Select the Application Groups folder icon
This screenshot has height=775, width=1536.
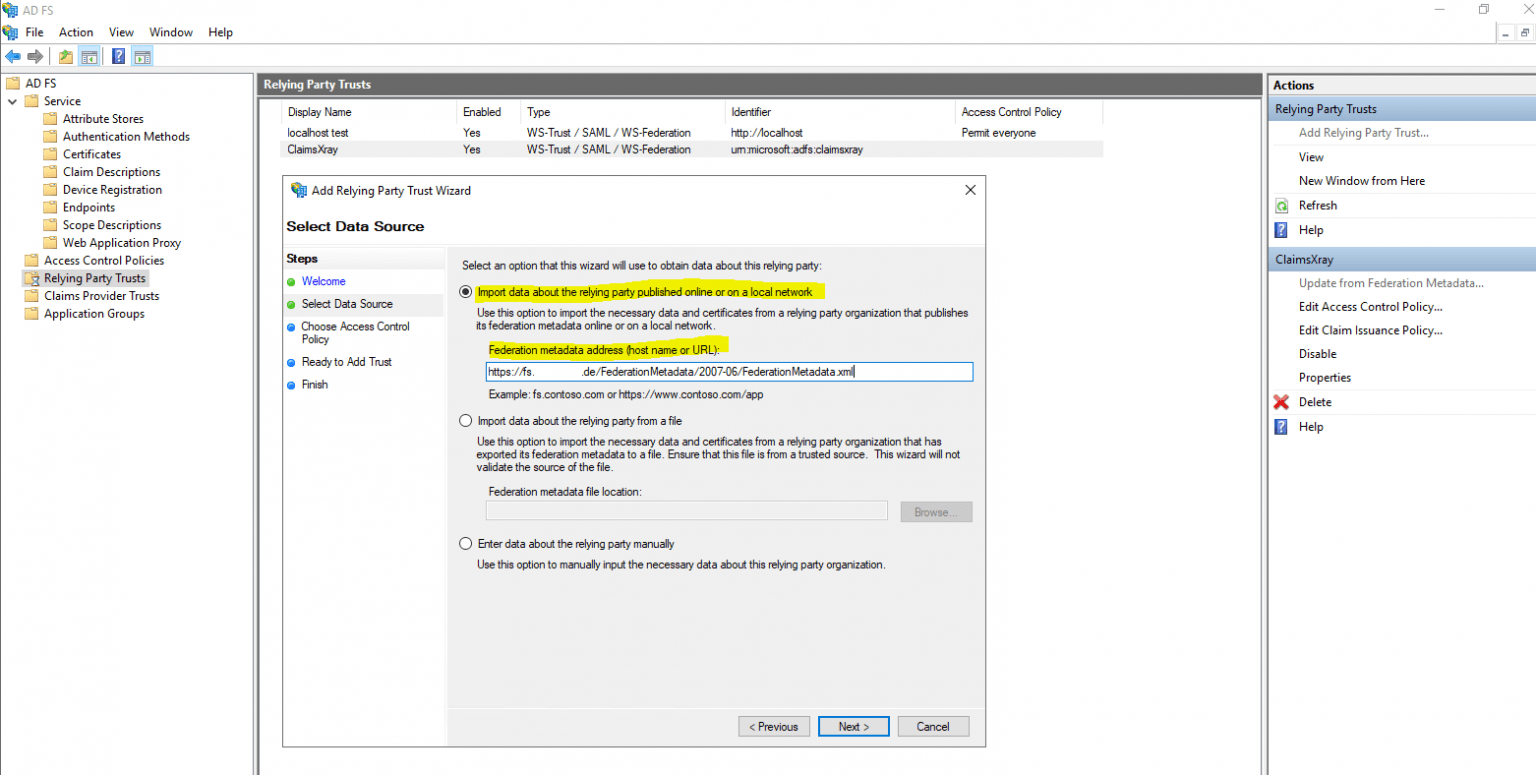[x=30, y=313]
